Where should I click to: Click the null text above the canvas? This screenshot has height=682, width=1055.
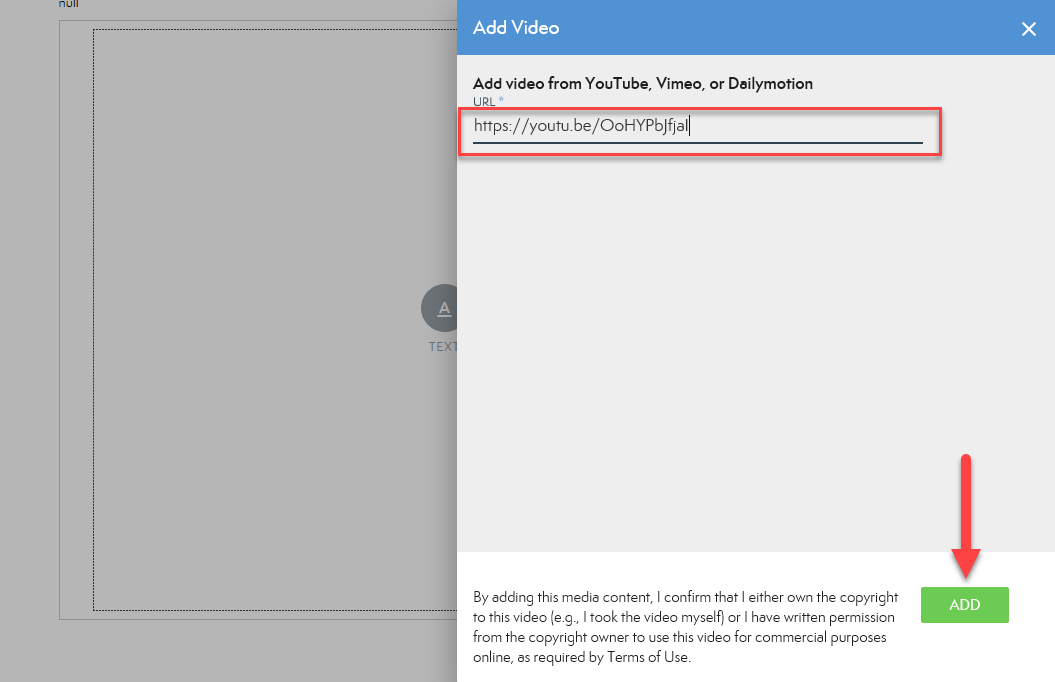point(68,4)
